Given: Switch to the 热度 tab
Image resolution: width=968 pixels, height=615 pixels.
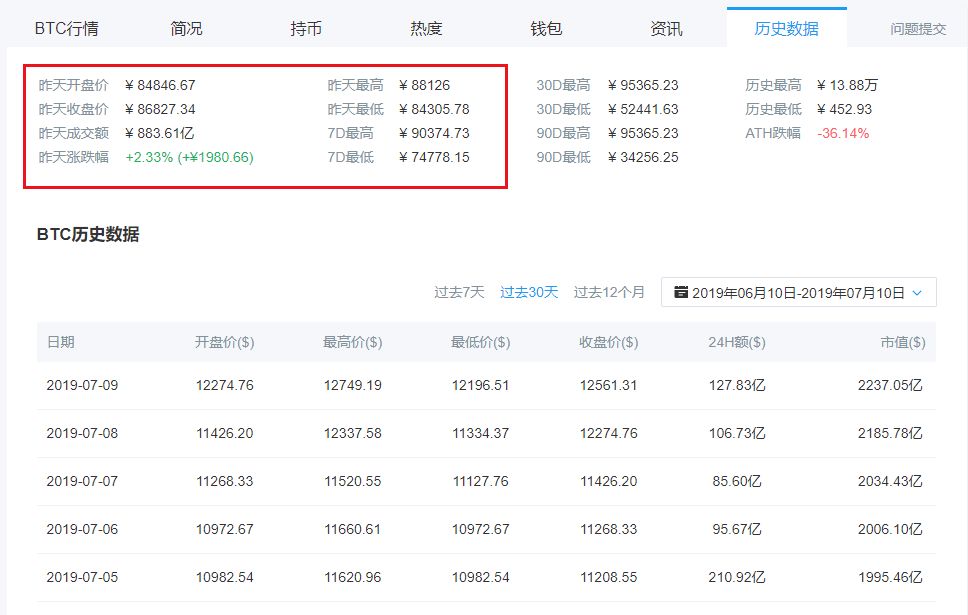Looking at the screenshot, I should coord(426,28).
